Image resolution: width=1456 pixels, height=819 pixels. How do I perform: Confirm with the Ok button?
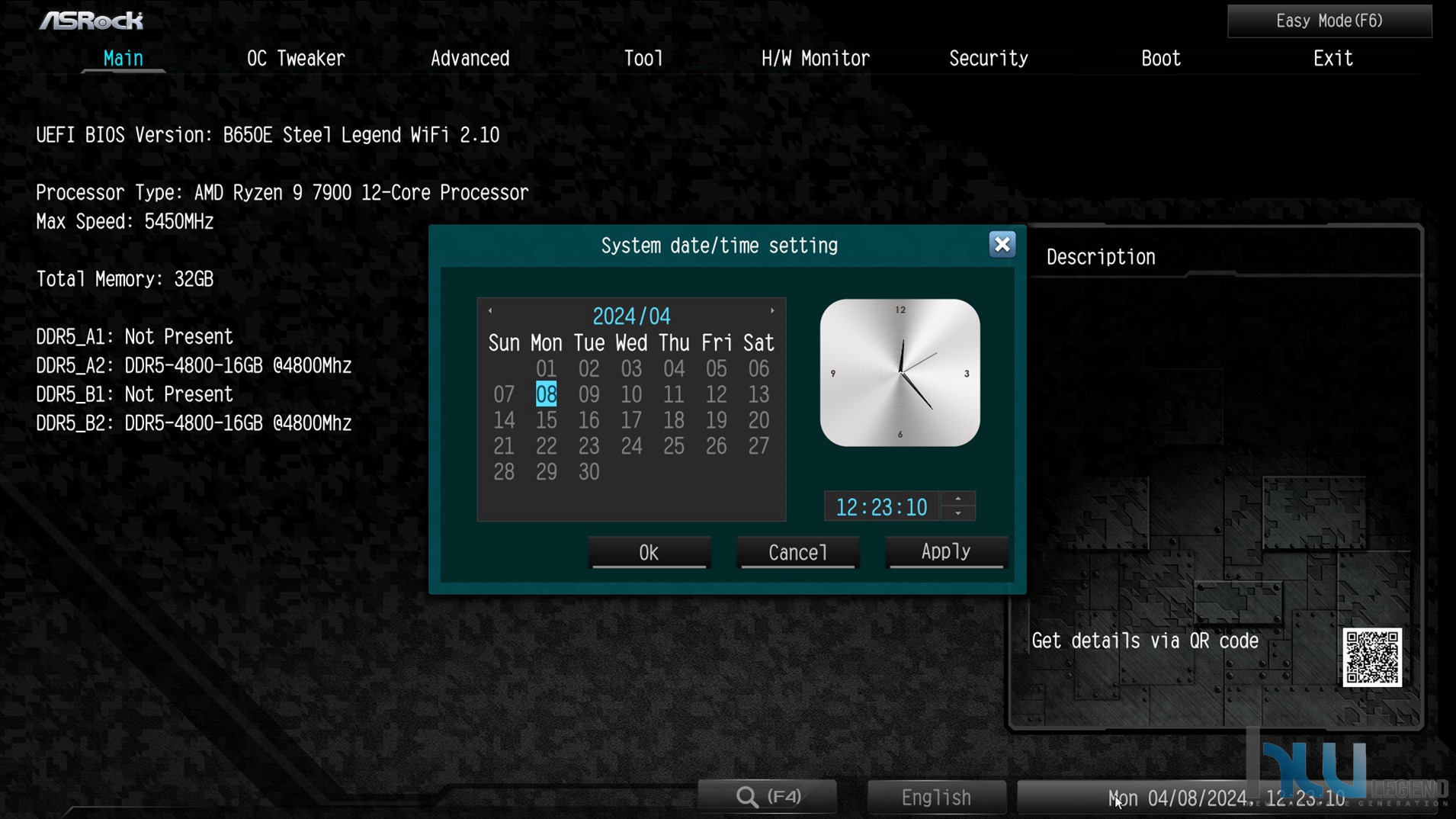pyautogui.click(x=649, y=552)
